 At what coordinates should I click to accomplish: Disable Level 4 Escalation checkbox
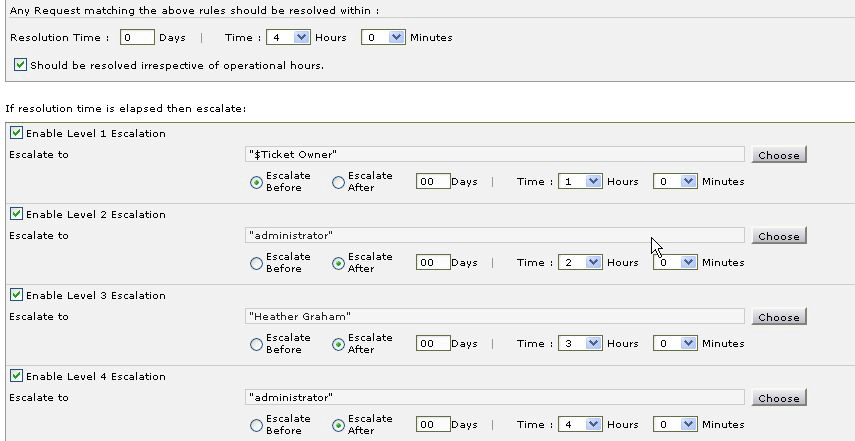[16, 376]
